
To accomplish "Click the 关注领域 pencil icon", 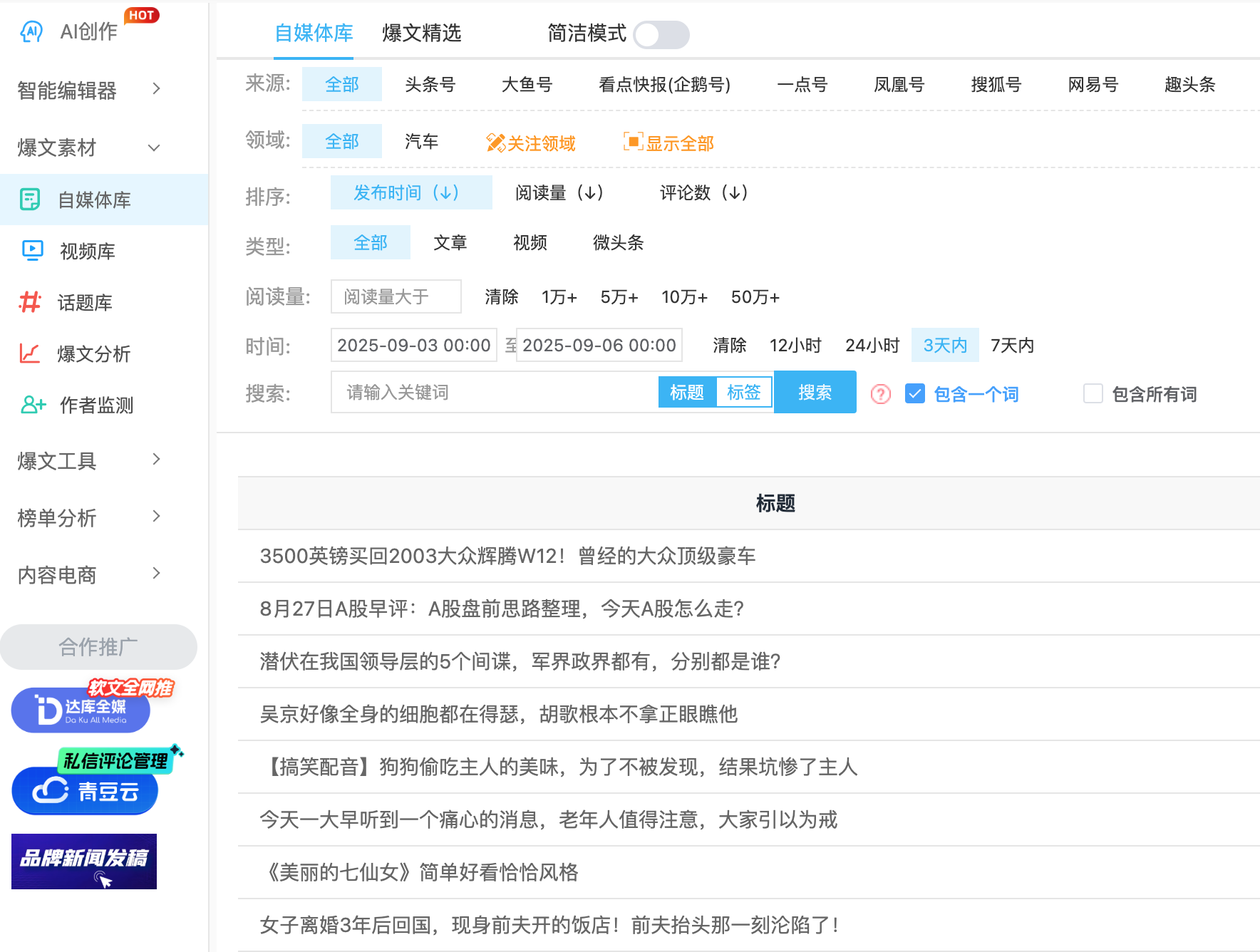I will coord(495,143).
